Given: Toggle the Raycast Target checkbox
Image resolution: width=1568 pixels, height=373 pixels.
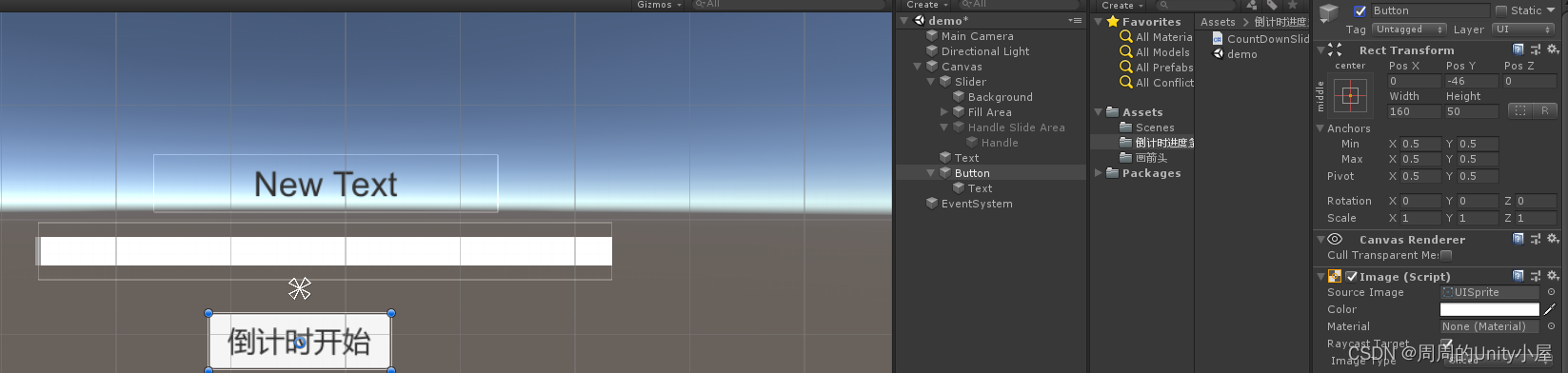Looking at the screenshot, I should (x=1446, y=344).
